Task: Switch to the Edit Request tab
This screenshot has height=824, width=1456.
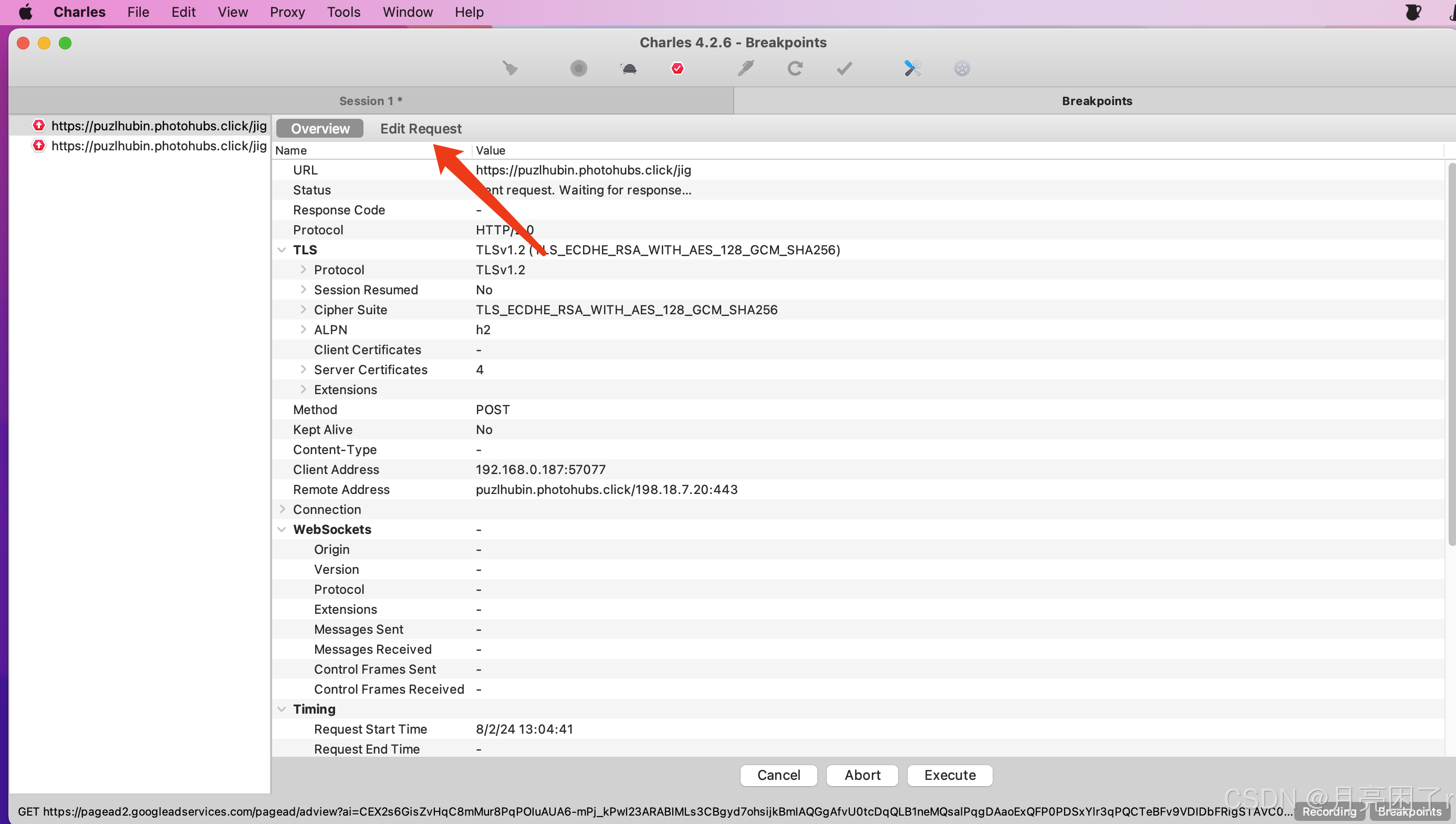Action: 421,128
